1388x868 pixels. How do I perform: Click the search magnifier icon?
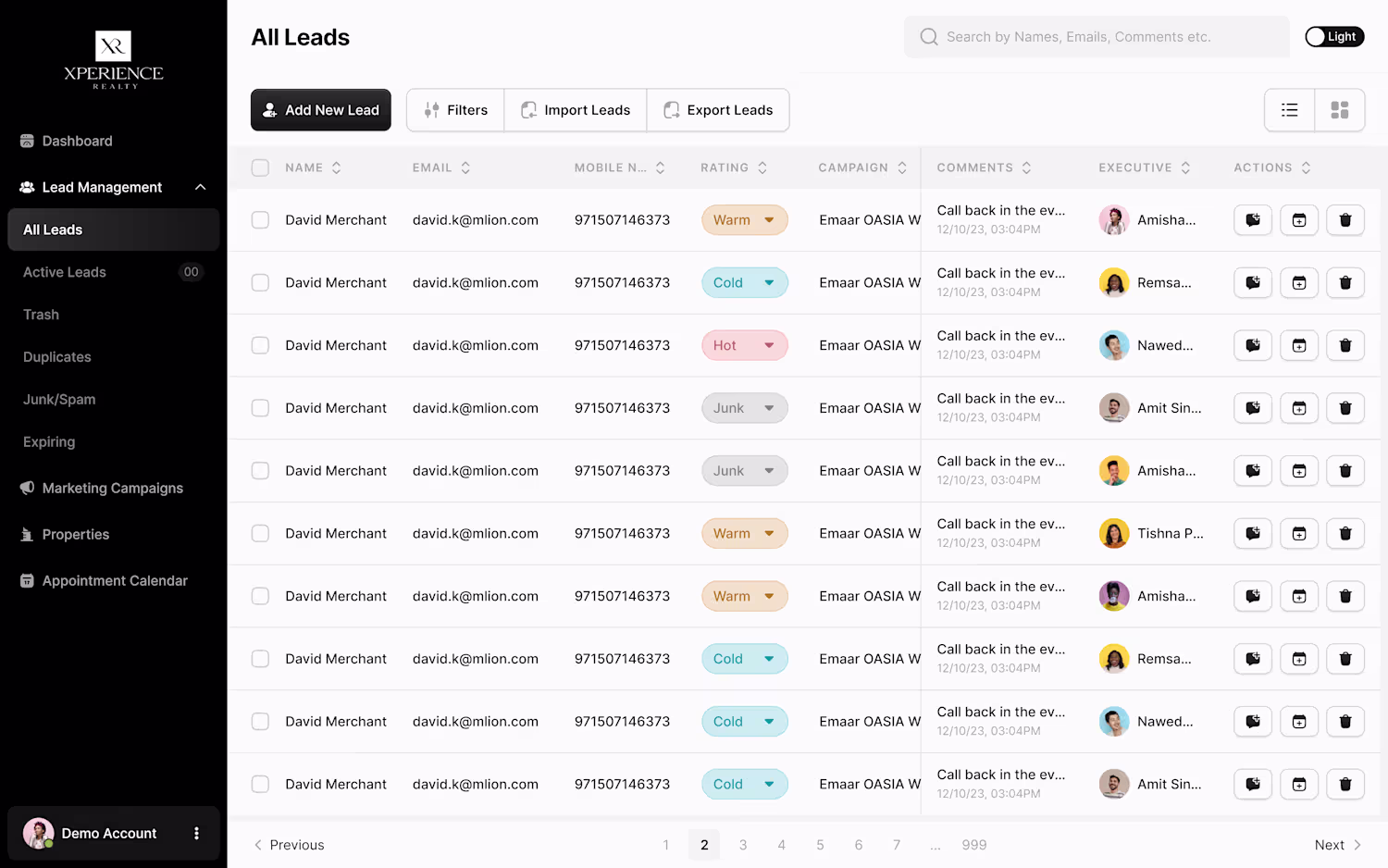click(x=928, y=37)
